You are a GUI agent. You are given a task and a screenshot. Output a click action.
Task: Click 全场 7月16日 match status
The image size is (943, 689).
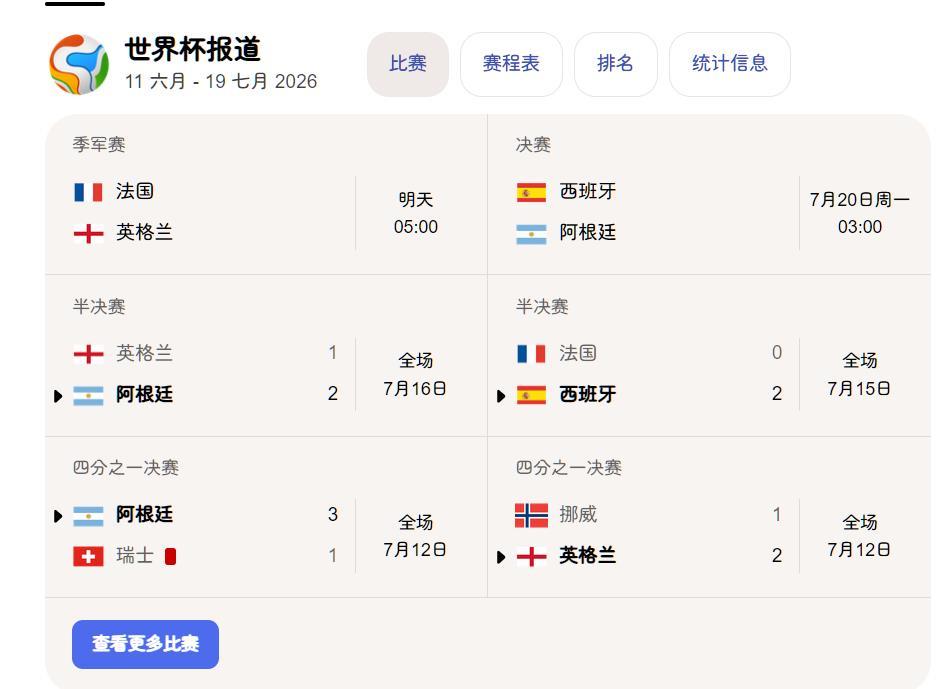pyautogui.click(x=415, y=375)
